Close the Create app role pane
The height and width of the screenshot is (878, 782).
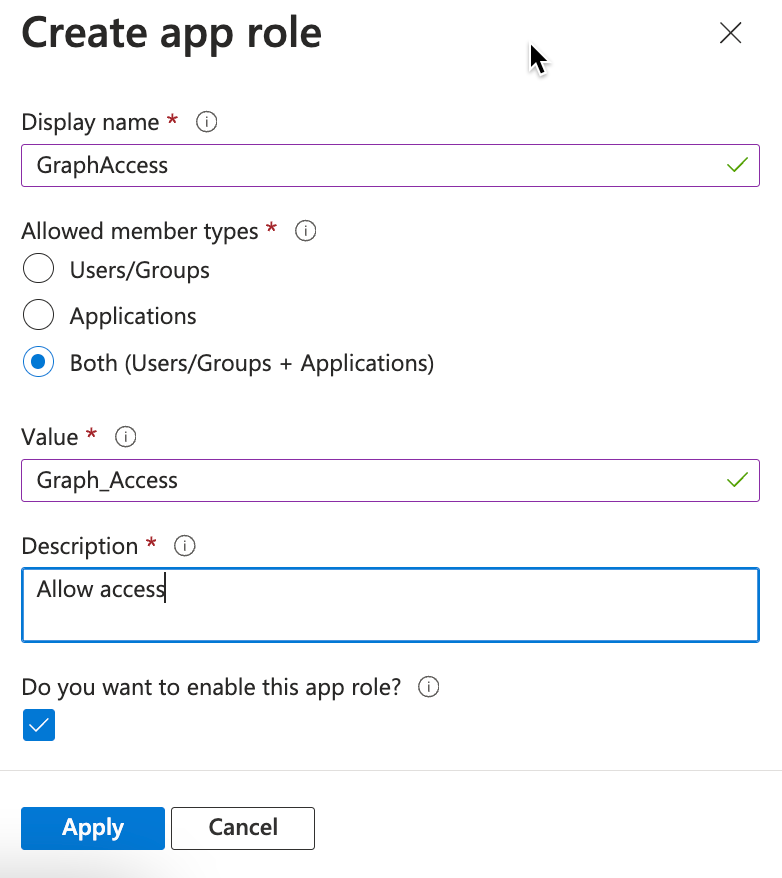(x=730, y=33)
